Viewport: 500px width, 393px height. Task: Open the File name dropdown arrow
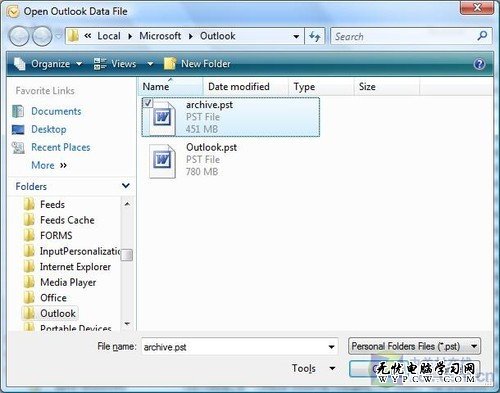coord(331,347)
